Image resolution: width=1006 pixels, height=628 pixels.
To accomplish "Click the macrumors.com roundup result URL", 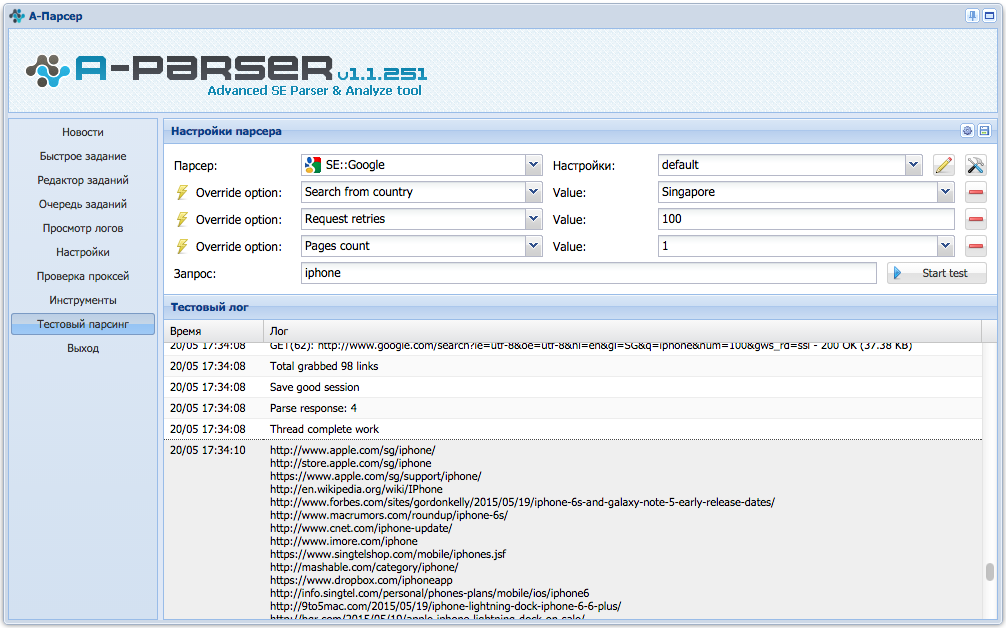I will [x=389, y=515].
